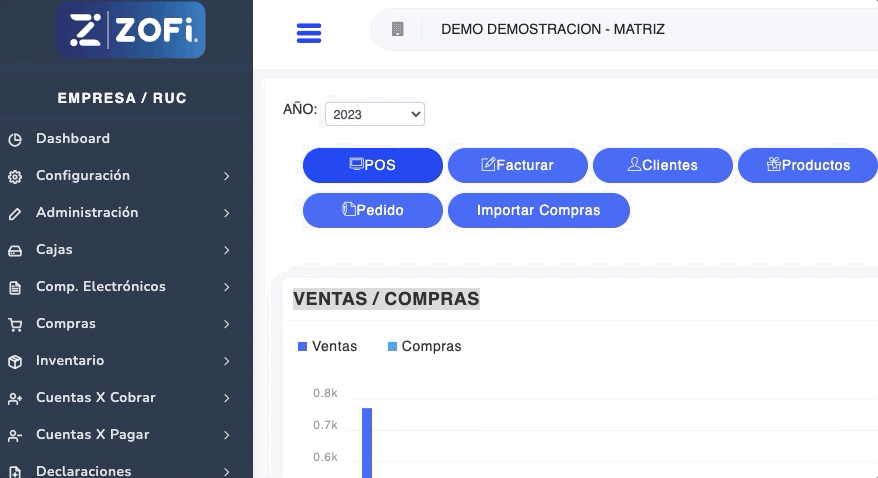Open the AÑO 2023 dropdown

pyautogui.click(x=375, y=114)
